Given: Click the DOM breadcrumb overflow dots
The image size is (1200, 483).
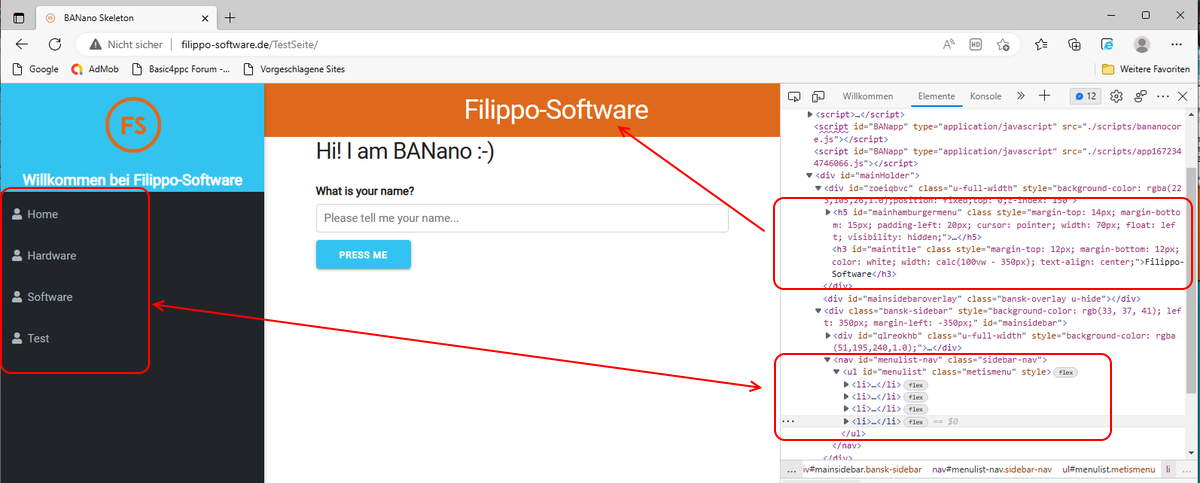Looking at the screenshot, I should pos(791,469).
